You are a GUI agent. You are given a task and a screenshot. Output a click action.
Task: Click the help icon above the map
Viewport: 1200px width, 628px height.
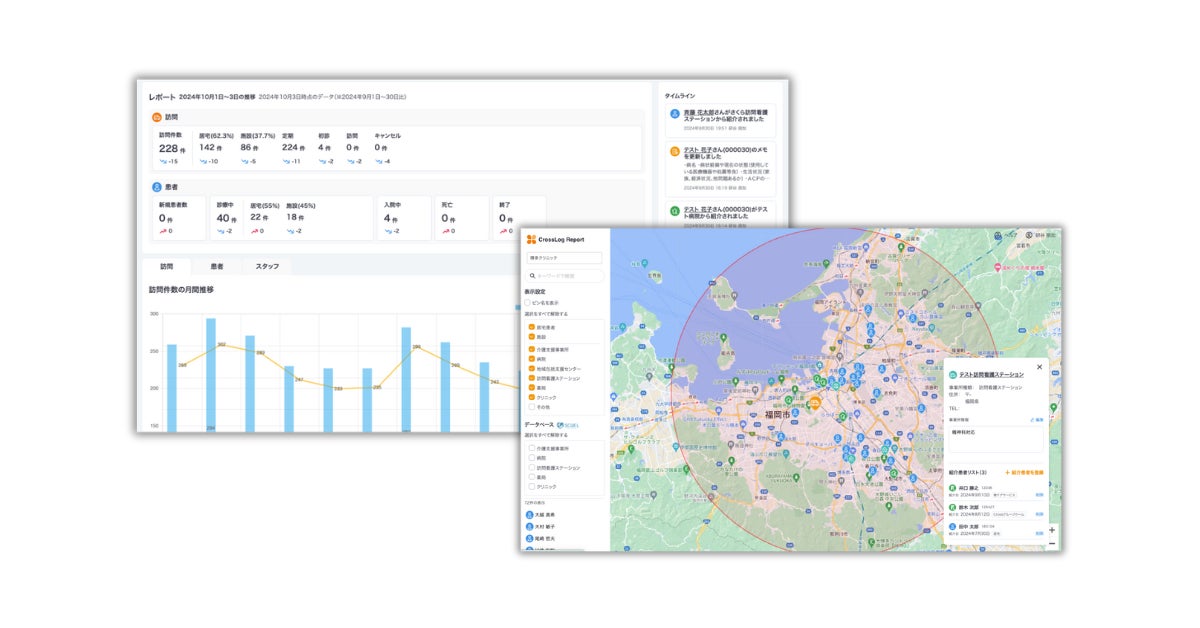(x=998, y=236)
